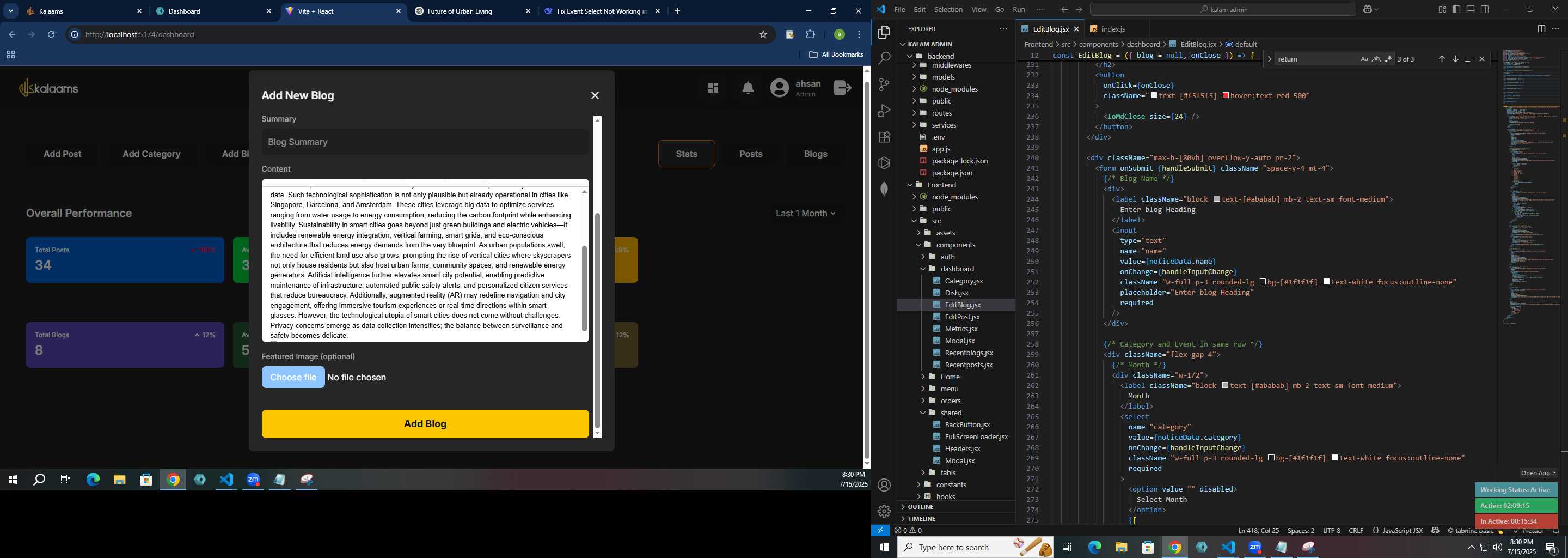Open the Accounts icon in VS Code
Screen dimensions: 1568x558
click(884, 485)
